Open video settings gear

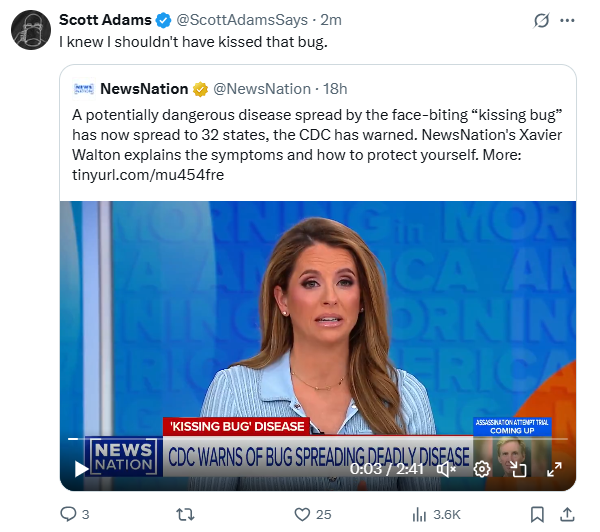tap(482, 469)
